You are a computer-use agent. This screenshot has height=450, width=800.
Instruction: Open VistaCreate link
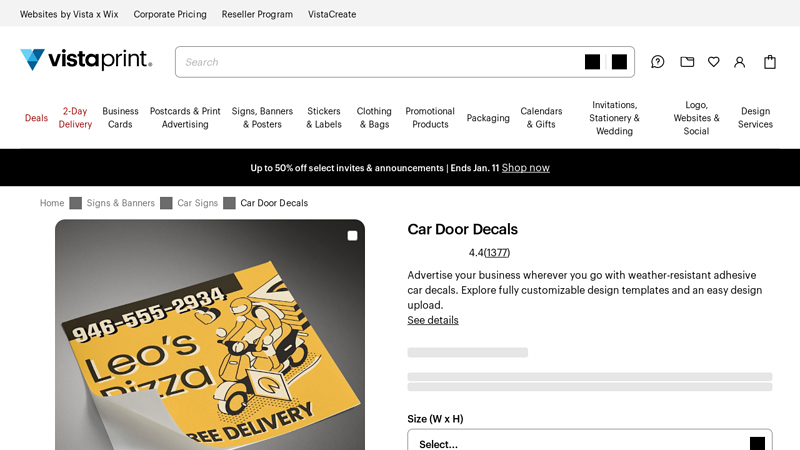click(x=332, y=14)
